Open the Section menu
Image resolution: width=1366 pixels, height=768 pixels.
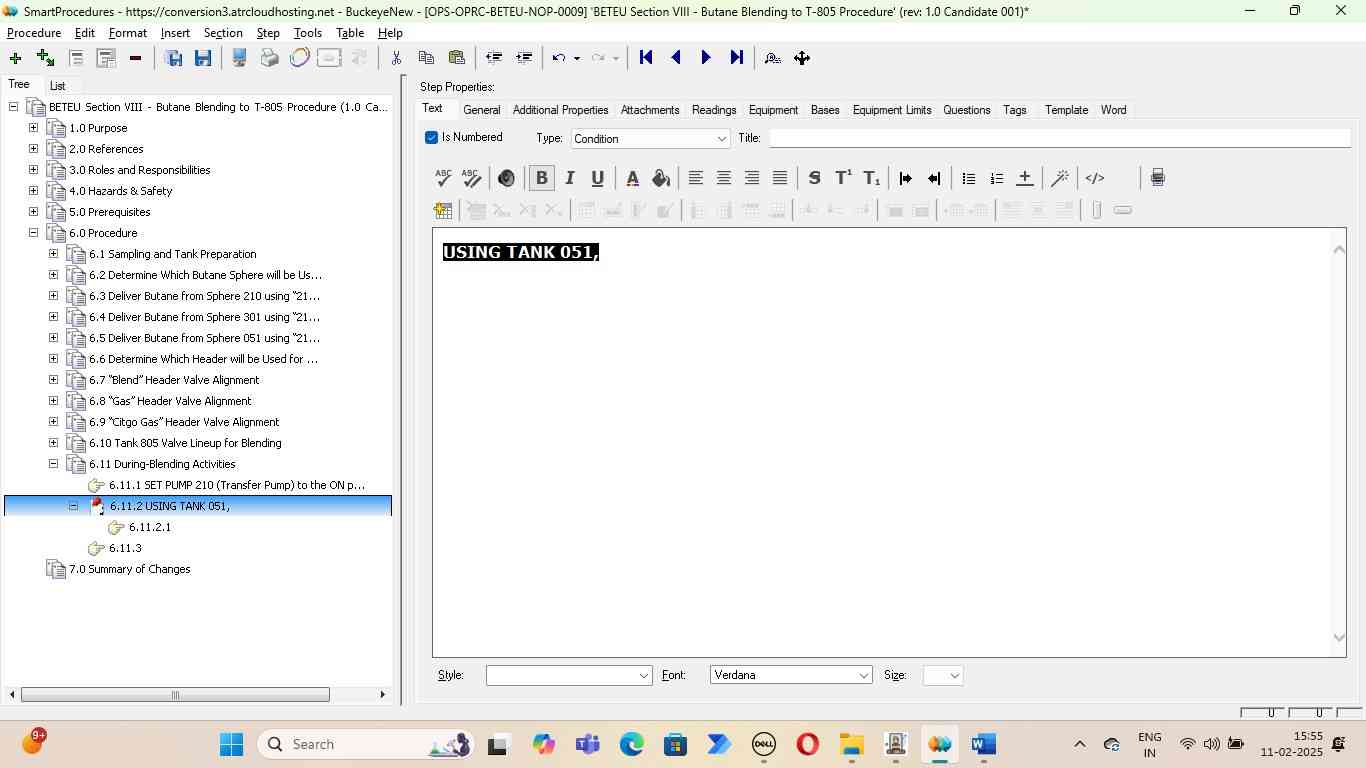(223, 33)
